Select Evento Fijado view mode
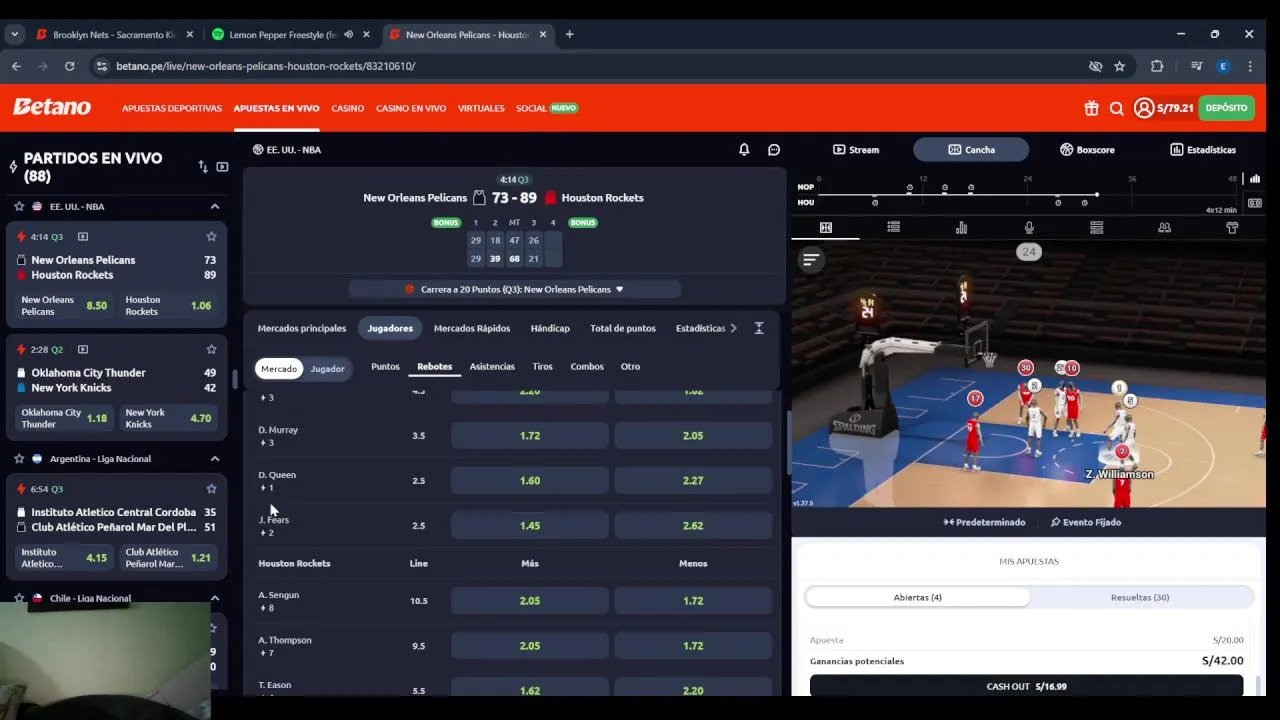The height and width of the screenshot is (720, 1280). point(1086,522)
